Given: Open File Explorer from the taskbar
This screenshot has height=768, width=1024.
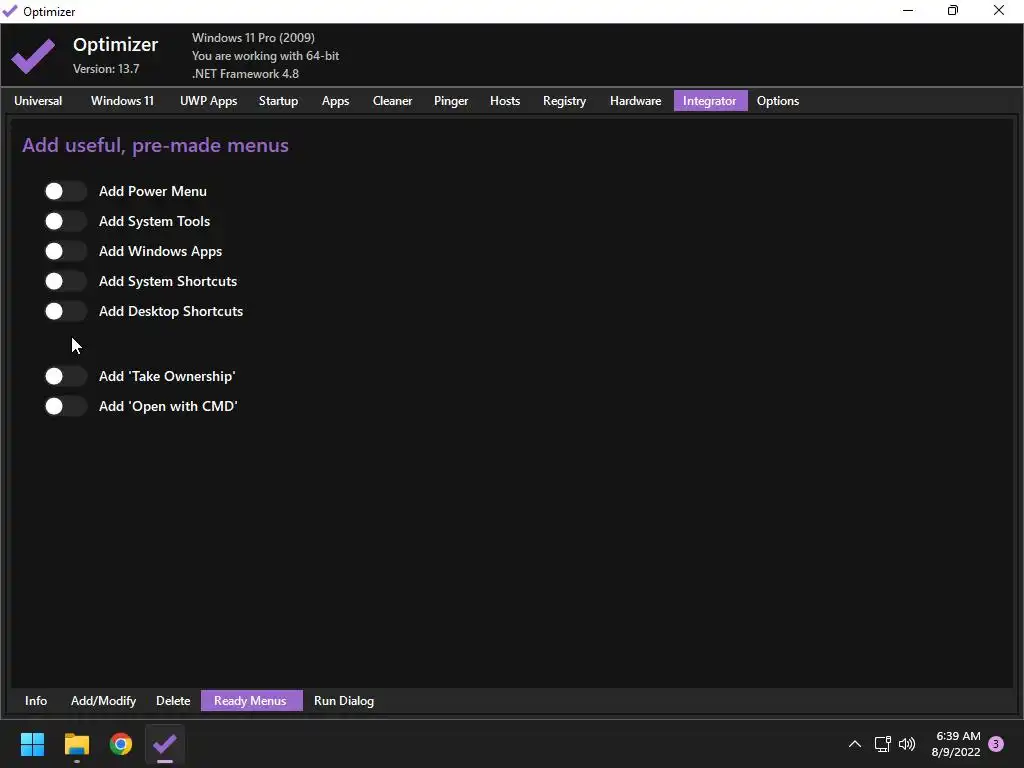Looking at the screenshot, I should [x=76, y=744].
